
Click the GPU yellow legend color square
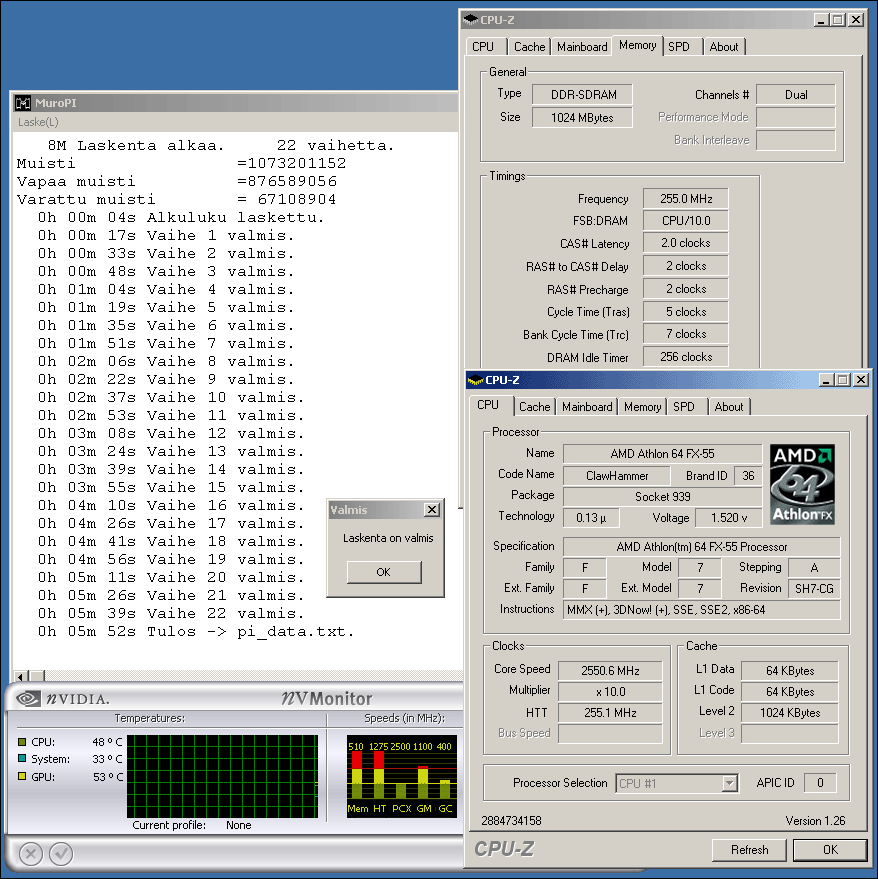pyautogui.click(x=22, y=777)
